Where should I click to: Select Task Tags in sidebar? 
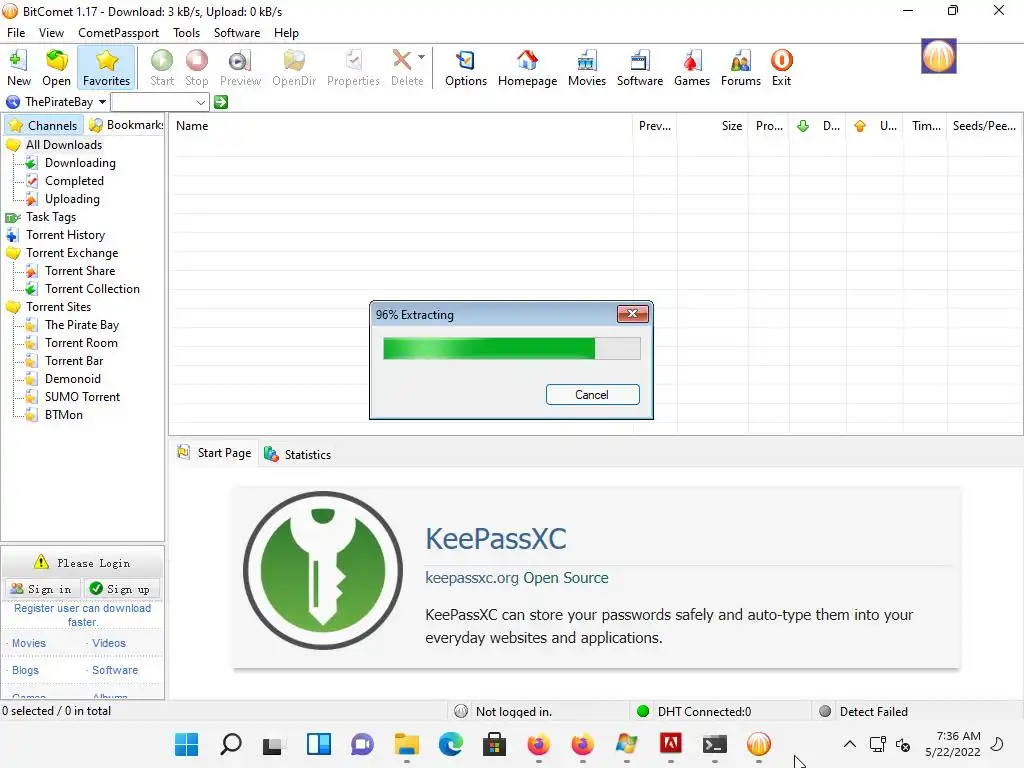(50, 217)
